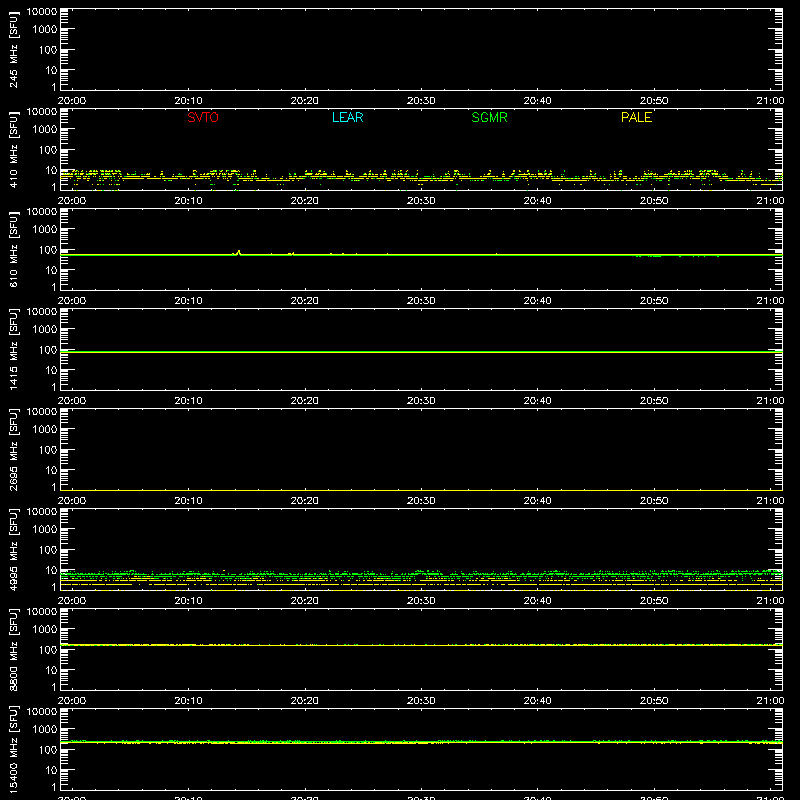Select the 4995 MHz [SFU] axis title
The image size is (800, 800).
[13, 549]
